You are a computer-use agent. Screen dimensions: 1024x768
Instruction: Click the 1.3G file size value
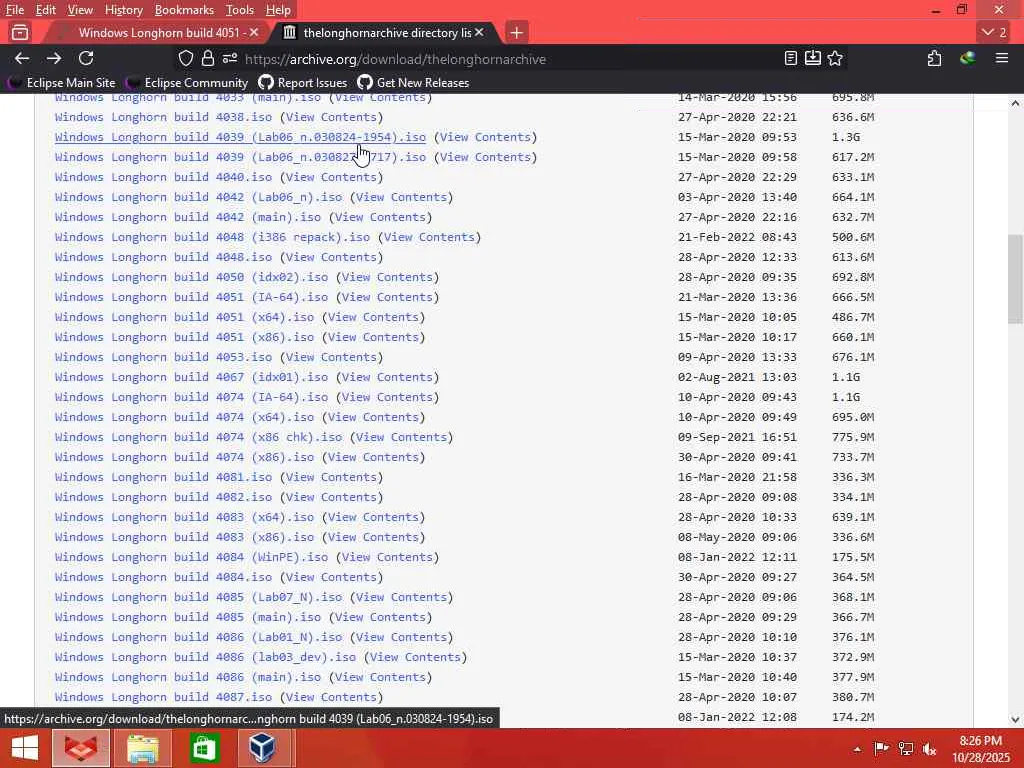coord(846,137)
